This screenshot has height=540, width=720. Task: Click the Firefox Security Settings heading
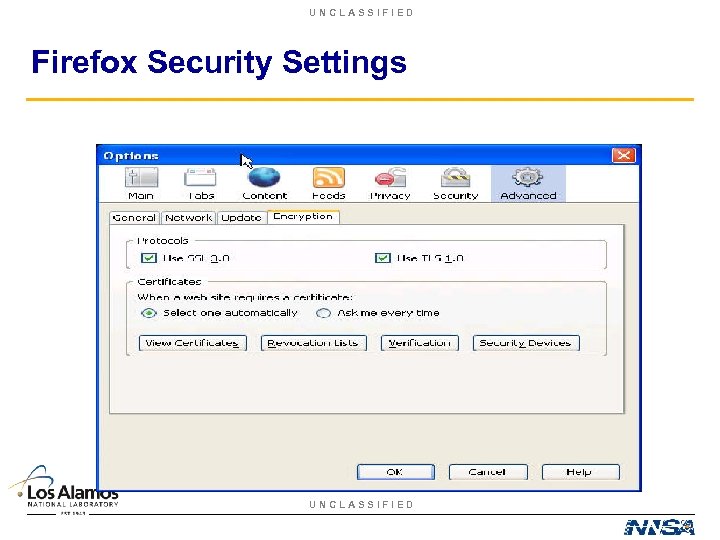(219, 62)
